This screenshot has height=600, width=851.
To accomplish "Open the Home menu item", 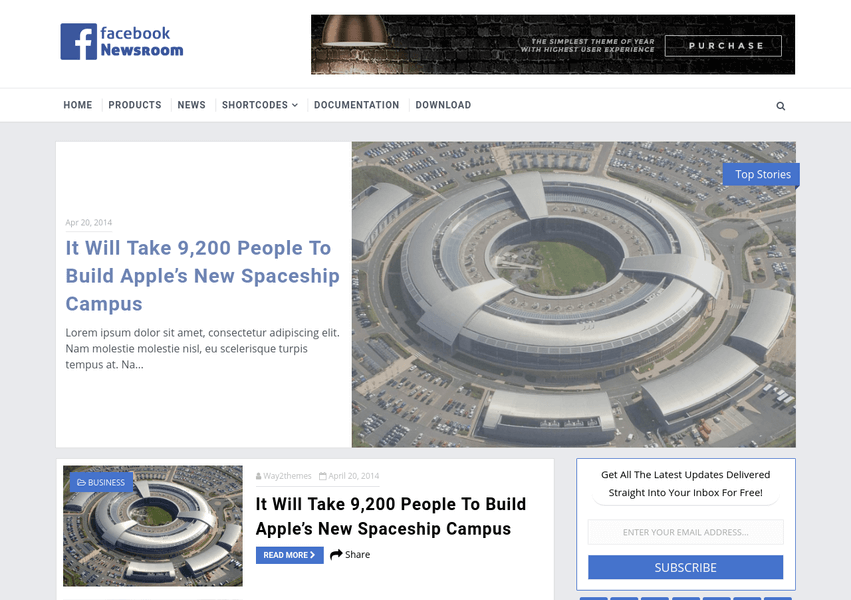I will tap(78, 105).
